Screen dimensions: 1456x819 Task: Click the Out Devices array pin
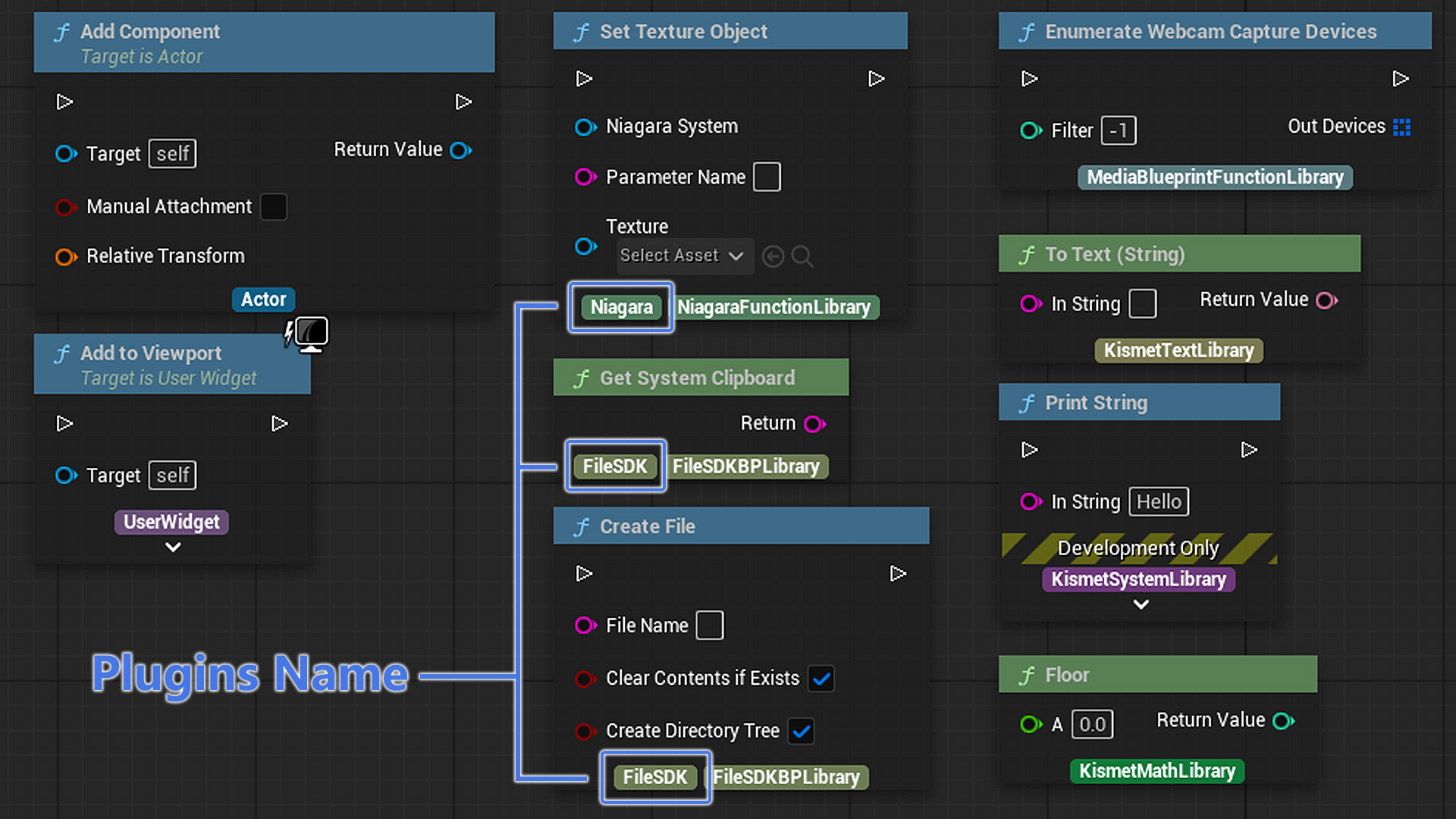click(x=1402, y=127)
